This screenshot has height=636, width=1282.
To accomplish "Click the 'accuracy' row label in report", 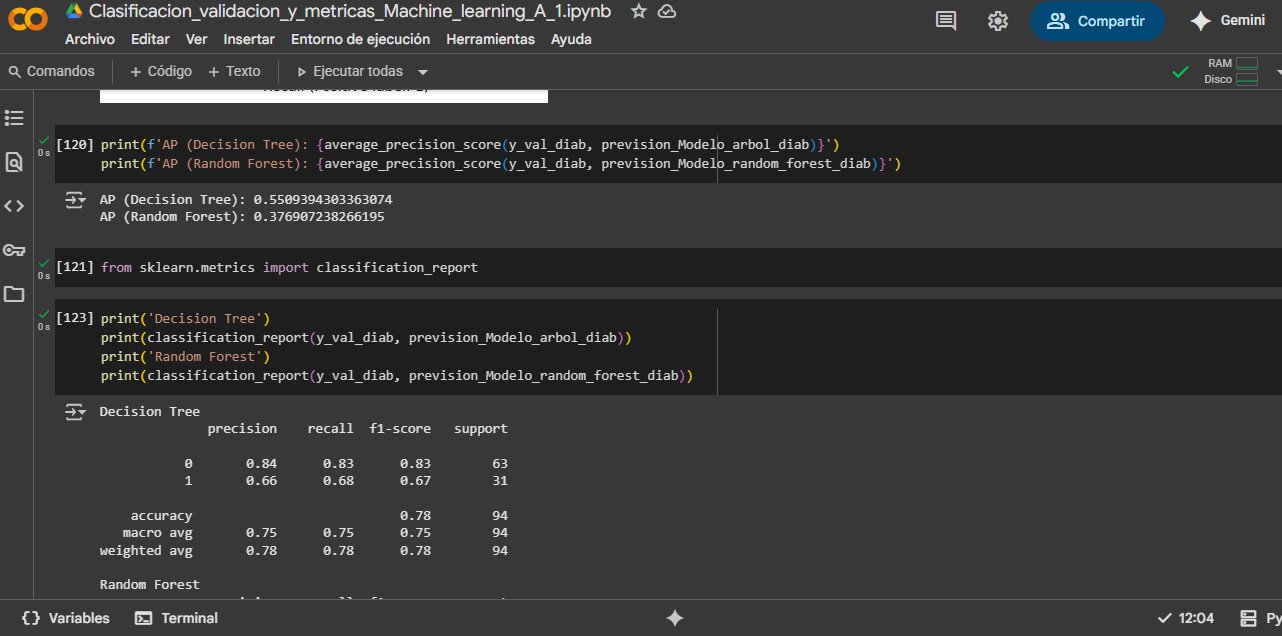I will point(161,516).
